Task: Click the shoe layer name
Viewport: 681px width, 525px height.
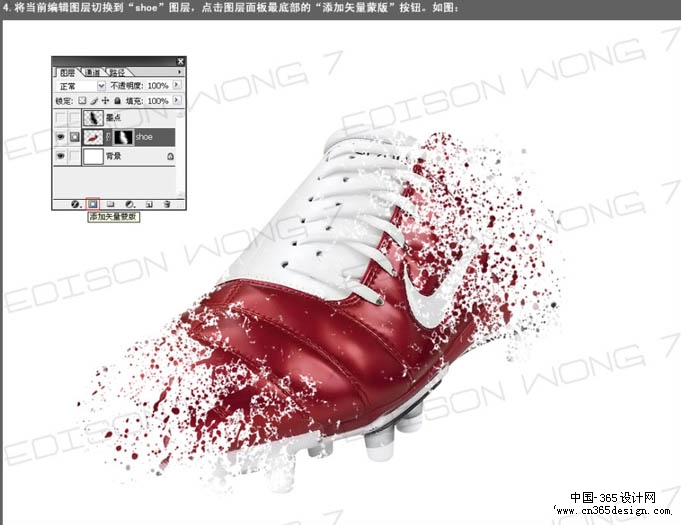Action: point(144,137)
